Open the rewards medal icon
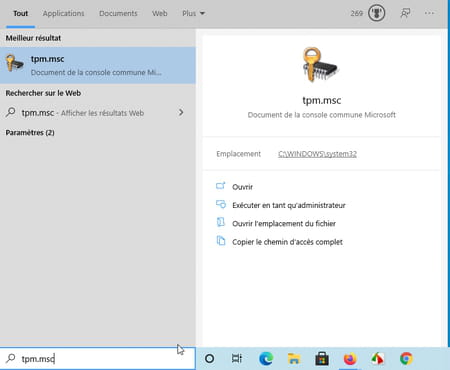The image size is (450, 370). point(376,13)
